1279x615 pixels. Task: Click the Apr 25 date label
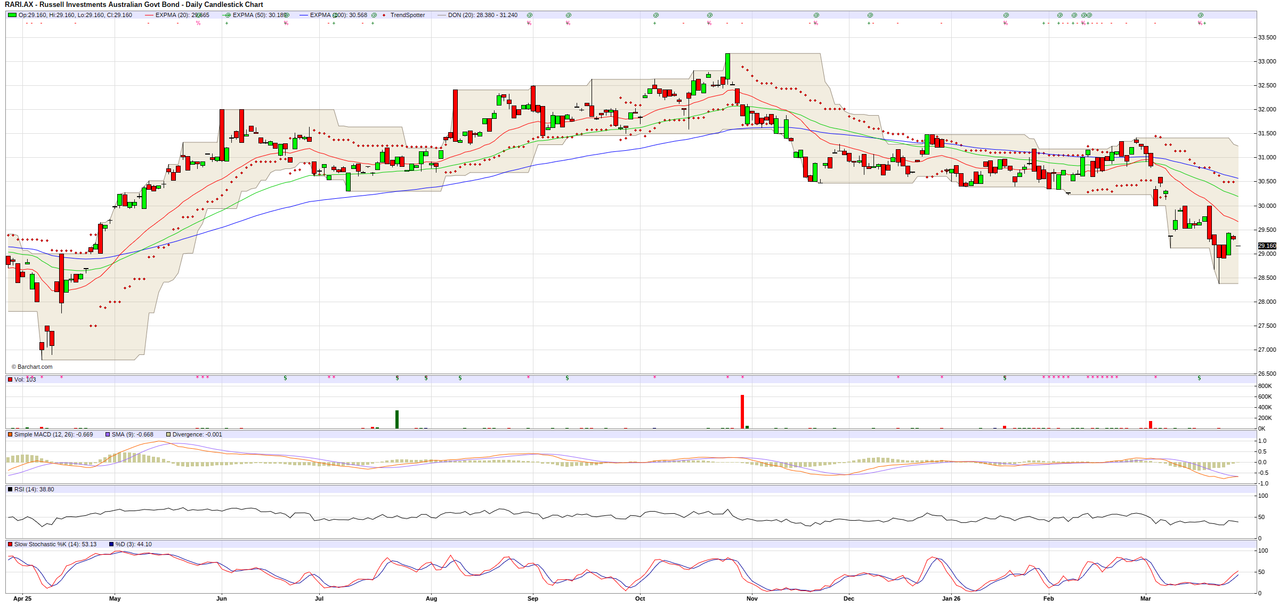22,599
